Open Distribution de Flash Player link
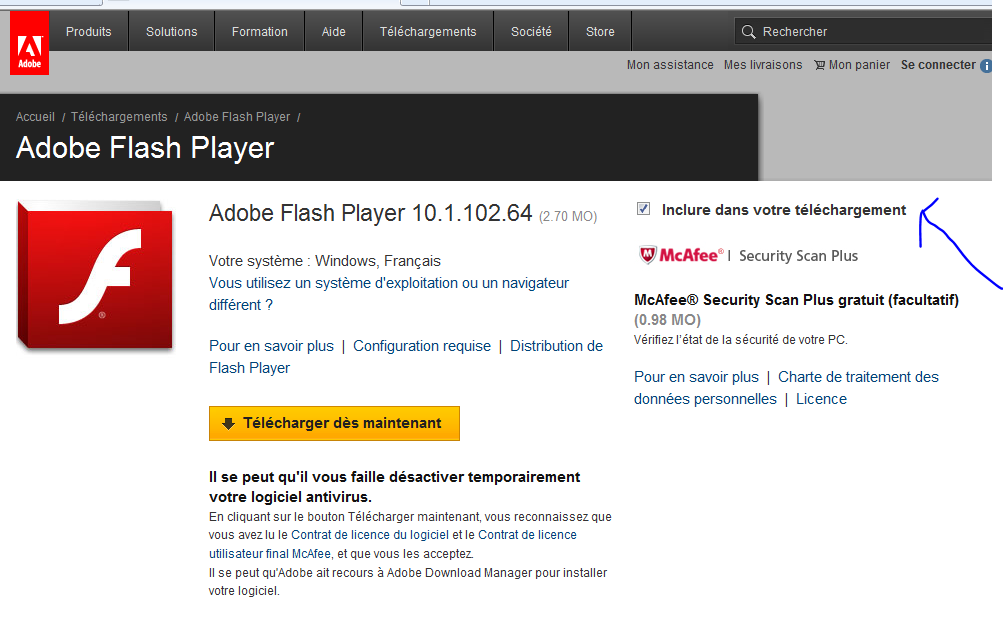Screen dimensions: 1003x619 pyautogui.click(x=406, y=357)
